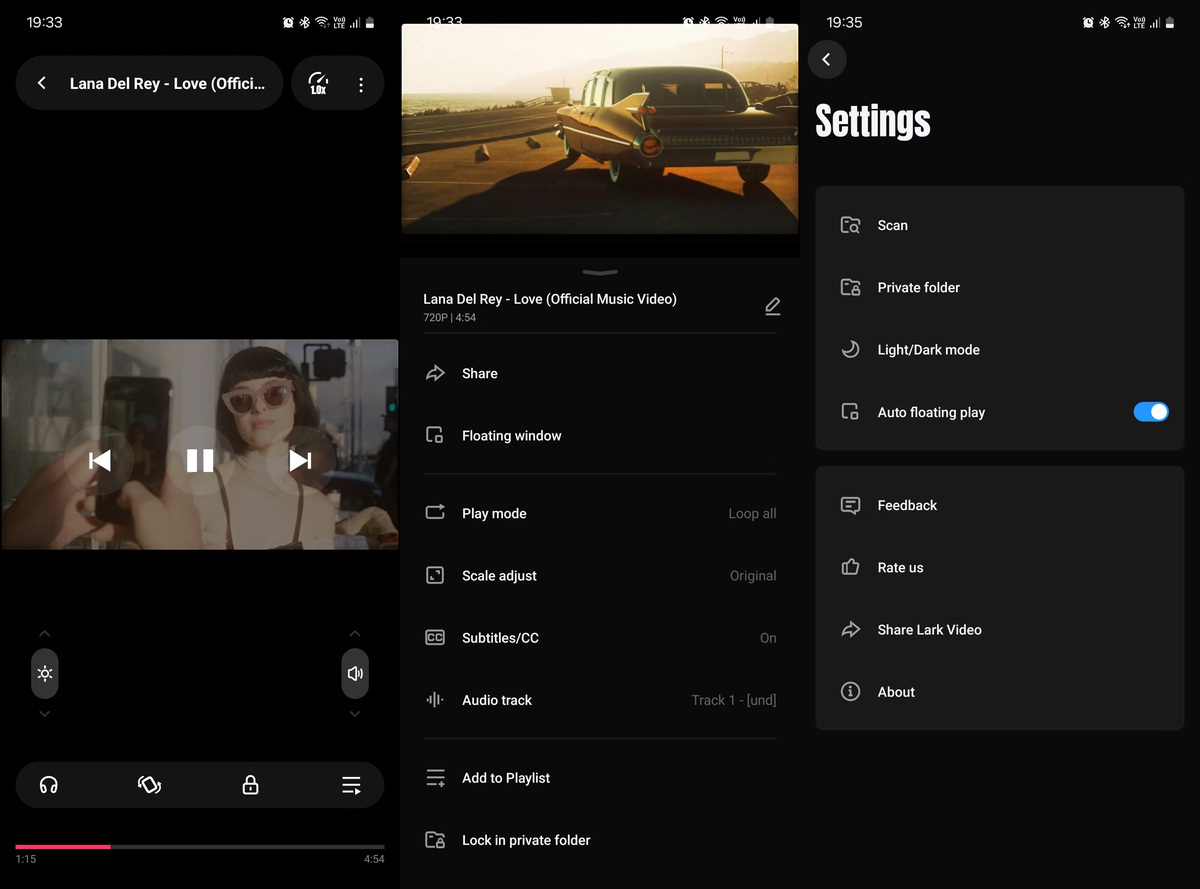Tap the 19:35 clock in status bar

844,22
